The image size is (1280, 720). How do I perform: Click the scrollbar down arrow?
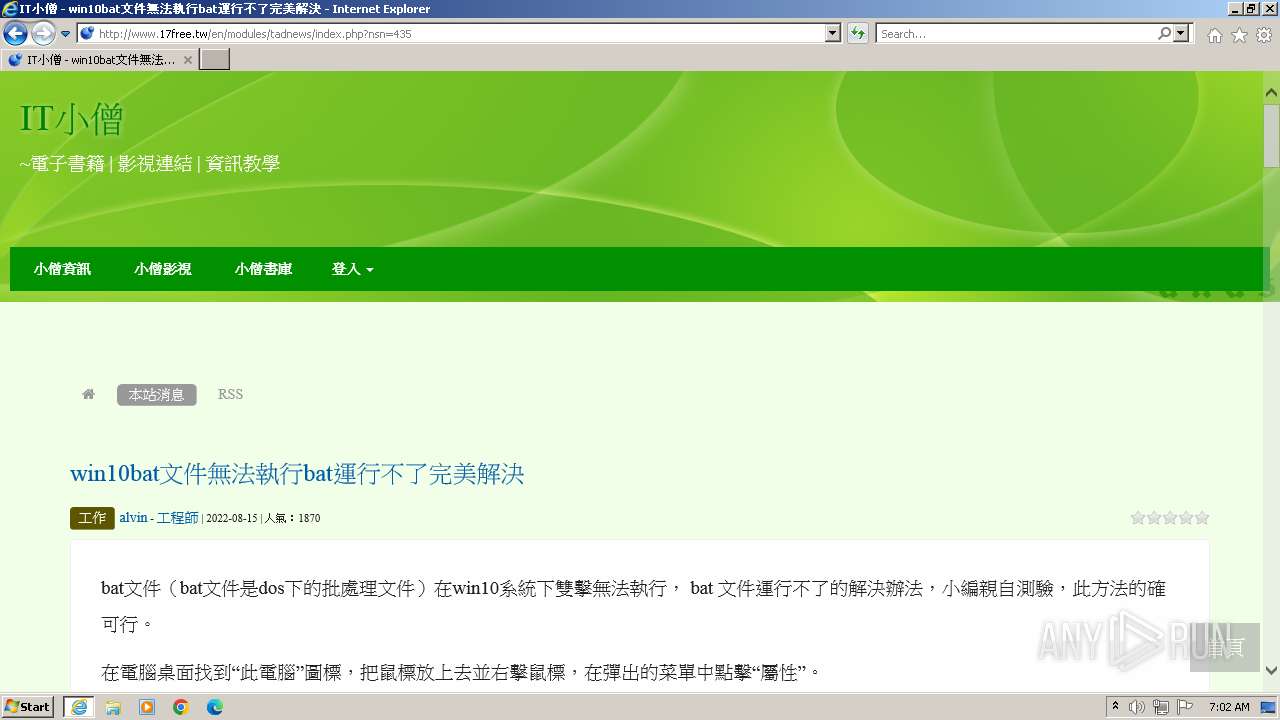1271,671
